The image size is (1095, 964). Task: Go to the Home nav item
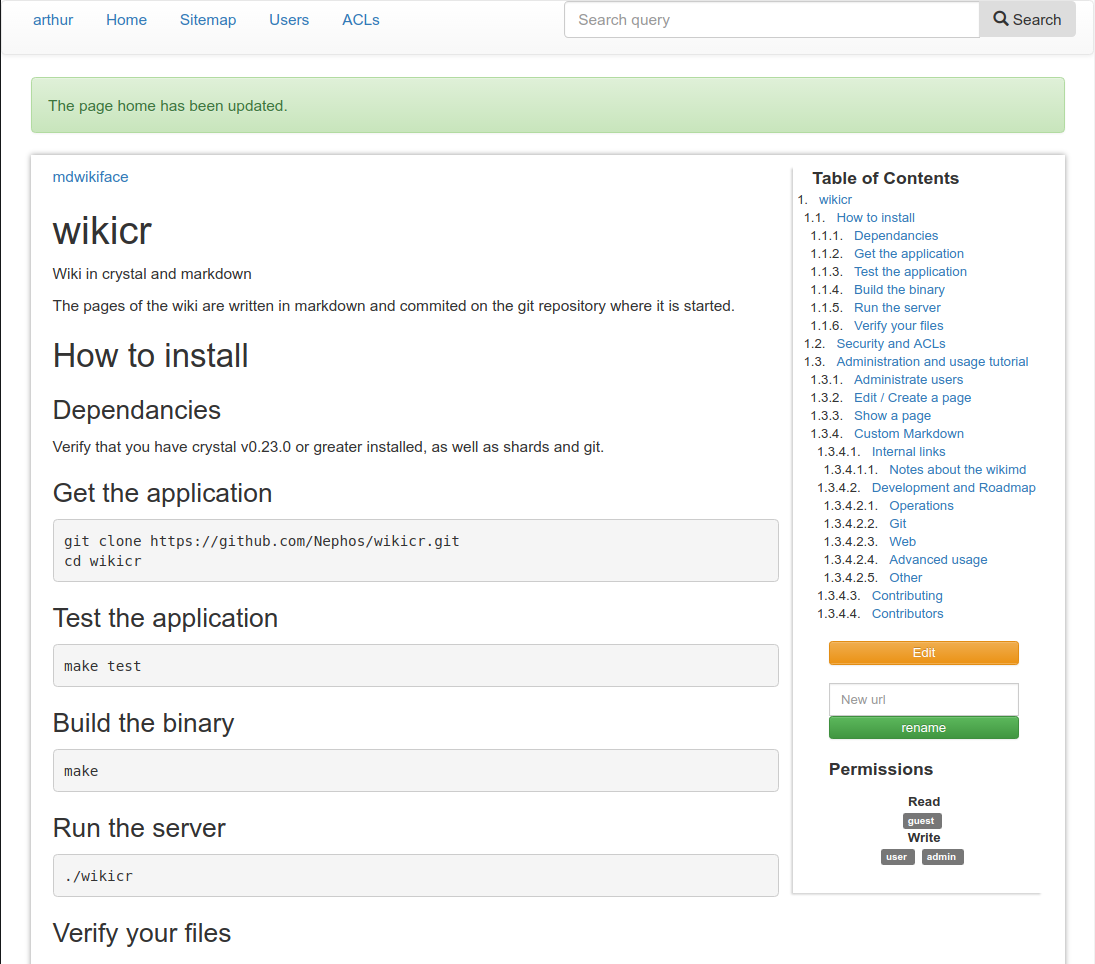point(126,20)
